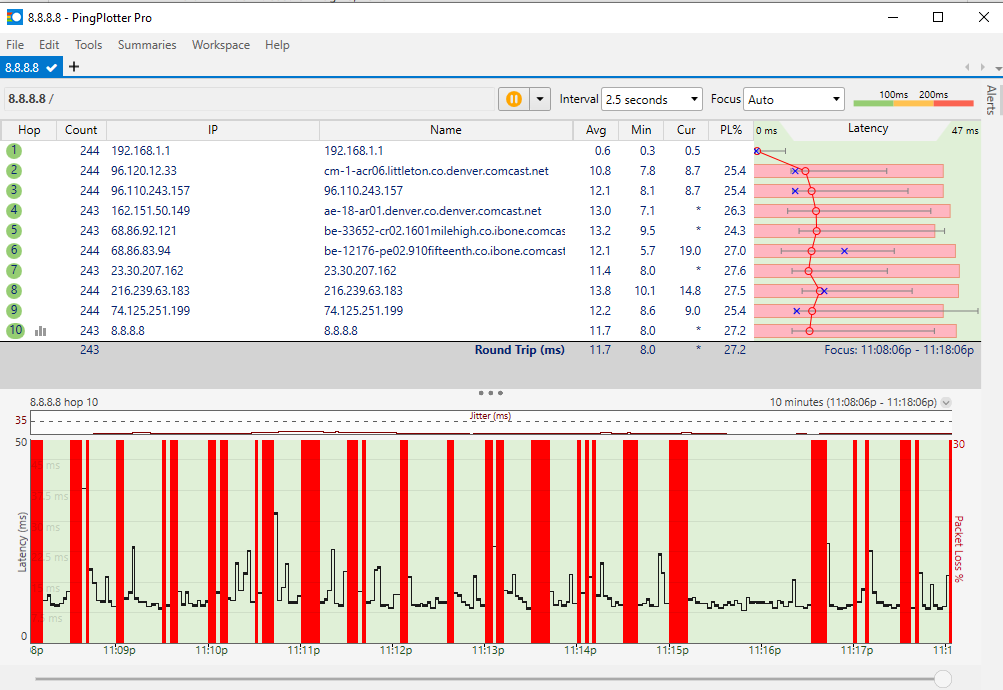Select IP 68.86.92.121 in hop 5
The width and height of the screenshot is (1003, 690).
tap(144, 231)
